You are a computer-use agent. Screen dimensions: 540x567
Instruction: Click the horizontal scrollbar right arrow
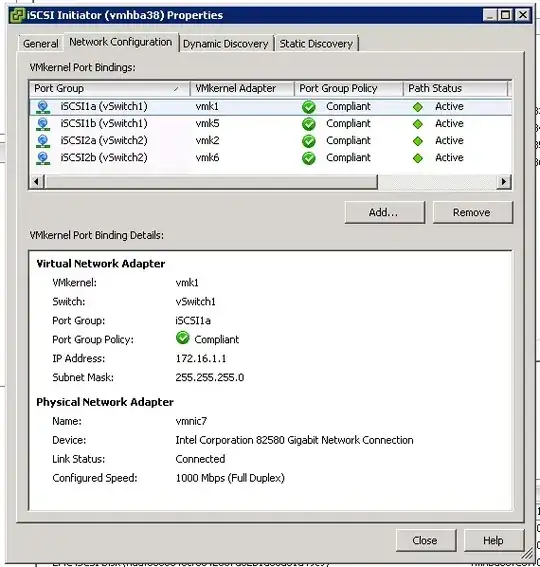(503, 182)
